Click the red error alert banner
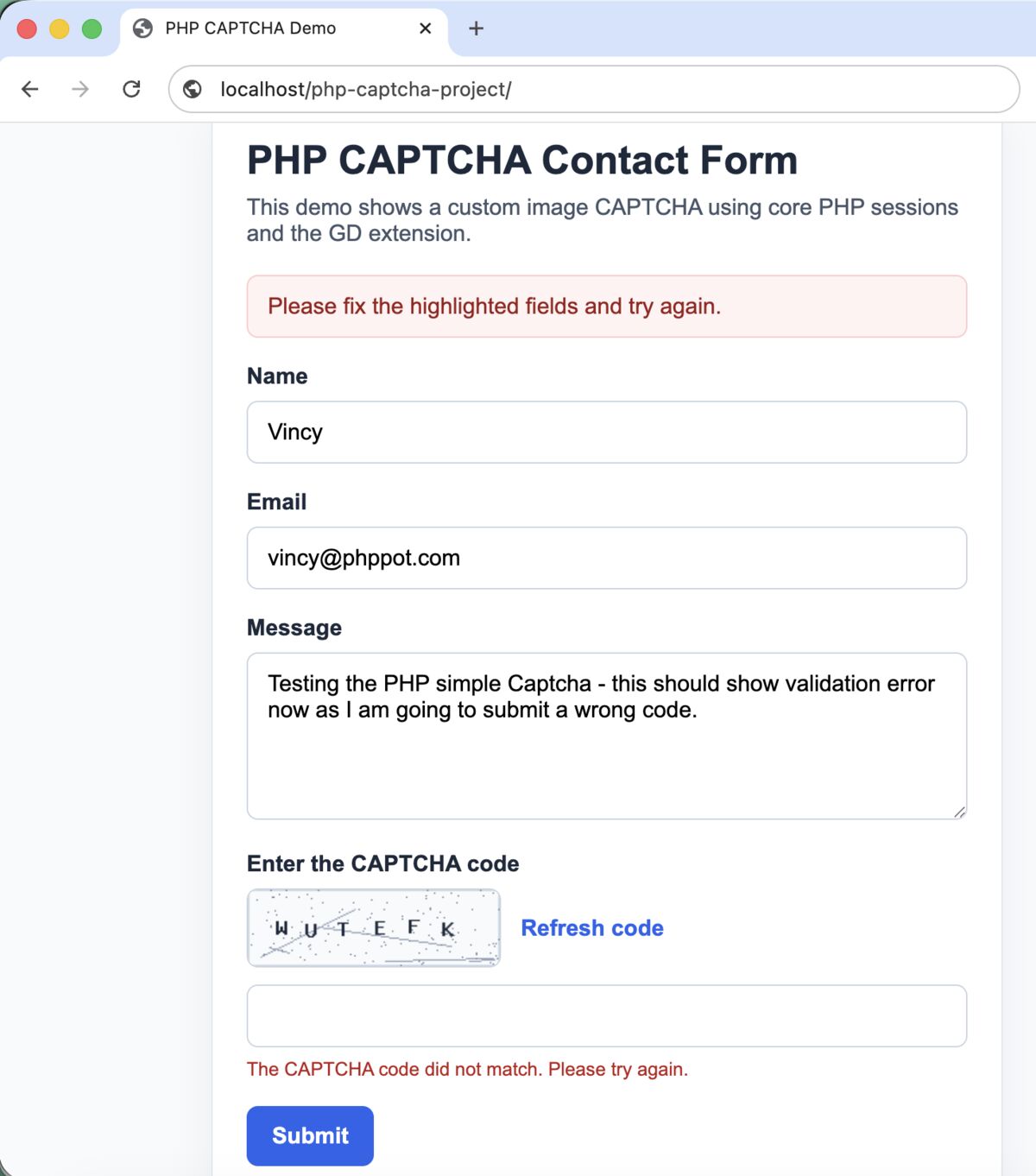Viewport: 1036px width, 1176px height. click(607, 307)
